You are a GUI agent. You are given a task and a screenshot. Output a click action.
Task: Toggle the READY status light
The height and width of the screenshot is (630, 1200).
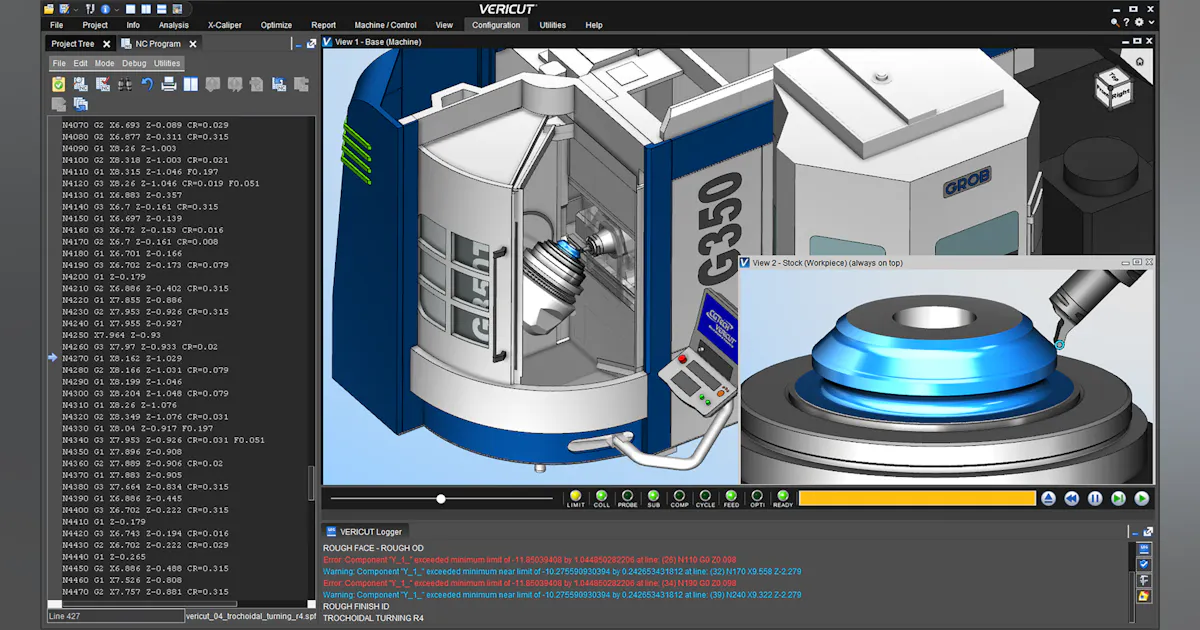click(x=783, y=498)
